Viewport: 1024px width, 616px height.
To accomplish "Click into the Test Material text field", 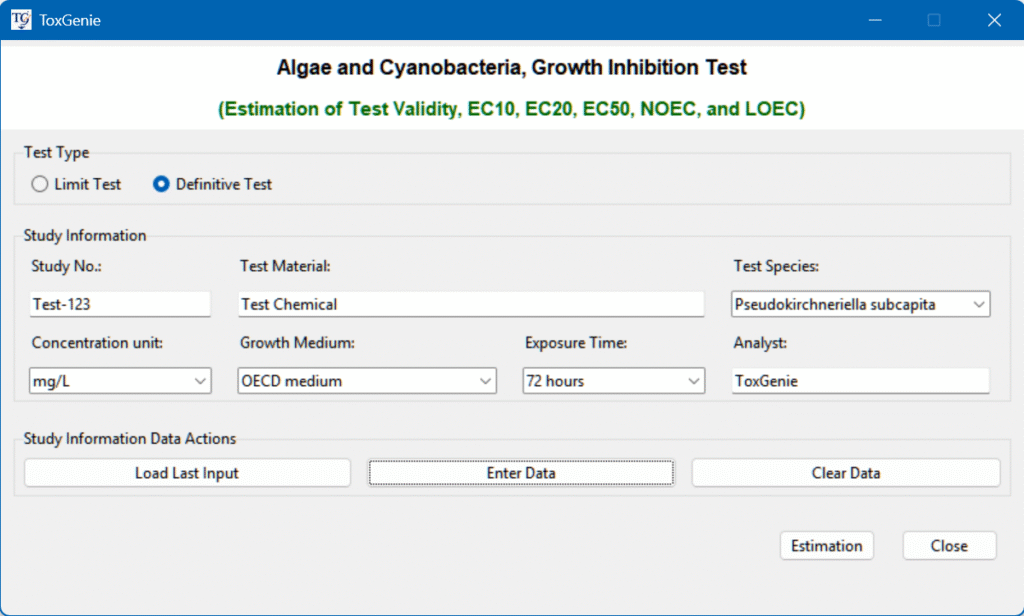I will (x=471, y=304).
